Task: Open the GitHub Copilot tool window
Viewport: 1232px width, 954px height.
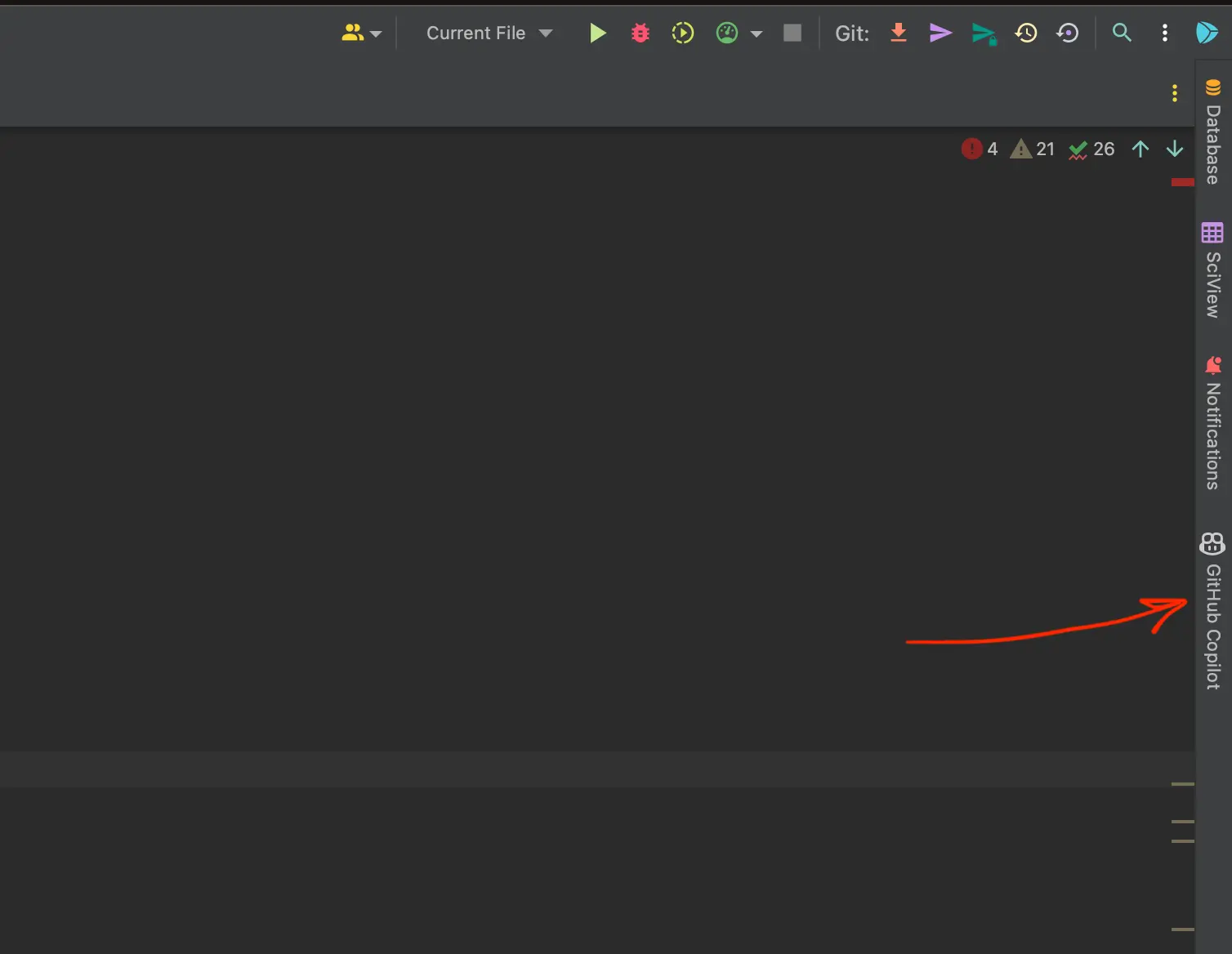Action: click(1213, 611)
